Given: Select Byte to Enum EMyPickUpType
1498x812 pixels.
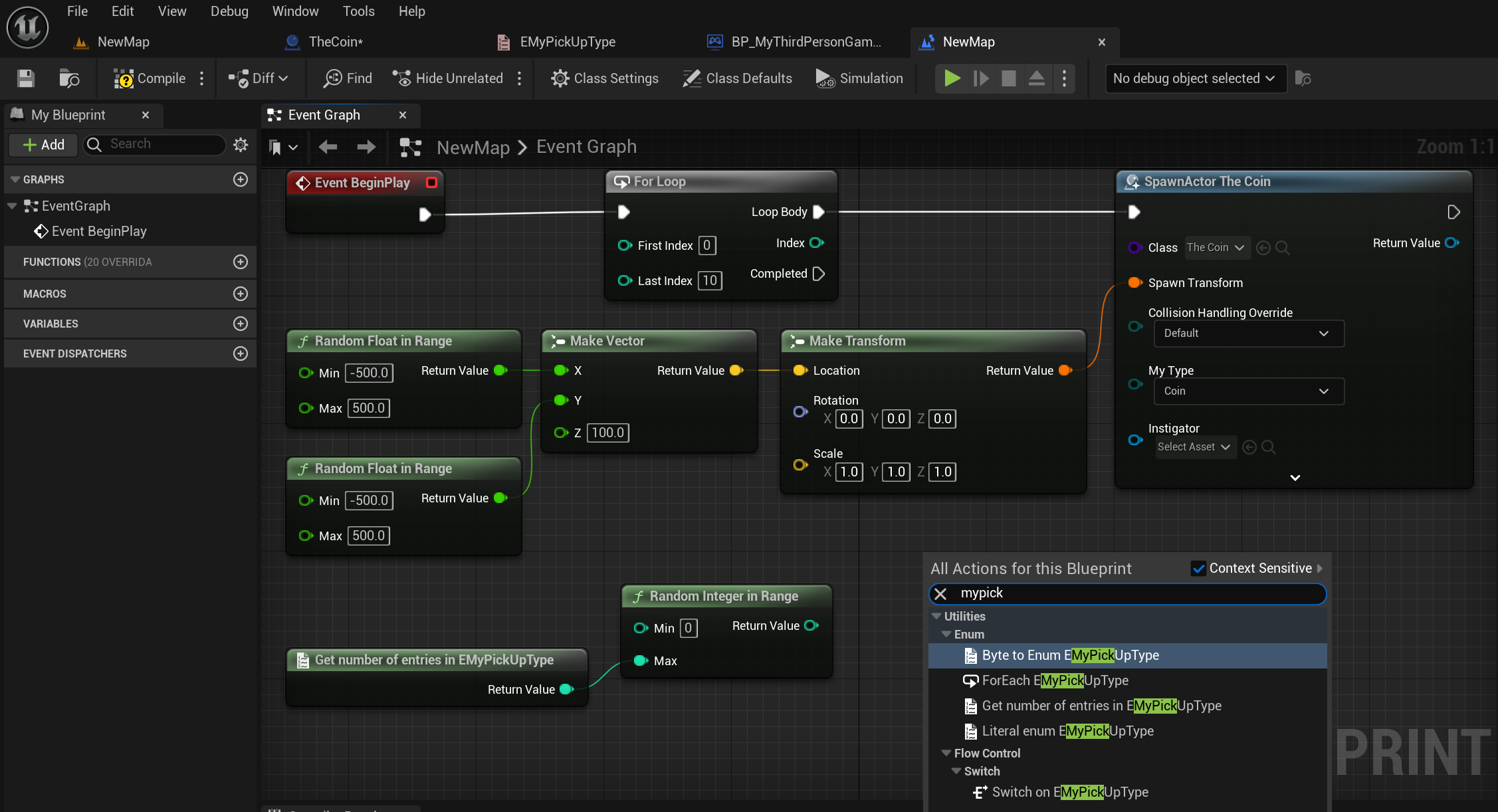Looking at the screenshot, I should 1127,655.
